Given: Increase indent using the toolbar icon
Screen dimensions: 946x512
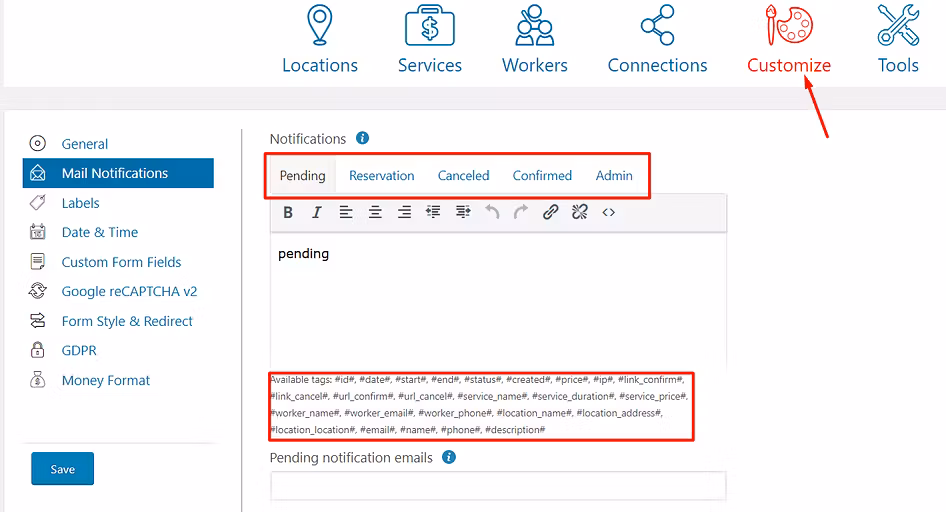Looking at the screenshot, I should pyautogui.click(x=462, y=212).
